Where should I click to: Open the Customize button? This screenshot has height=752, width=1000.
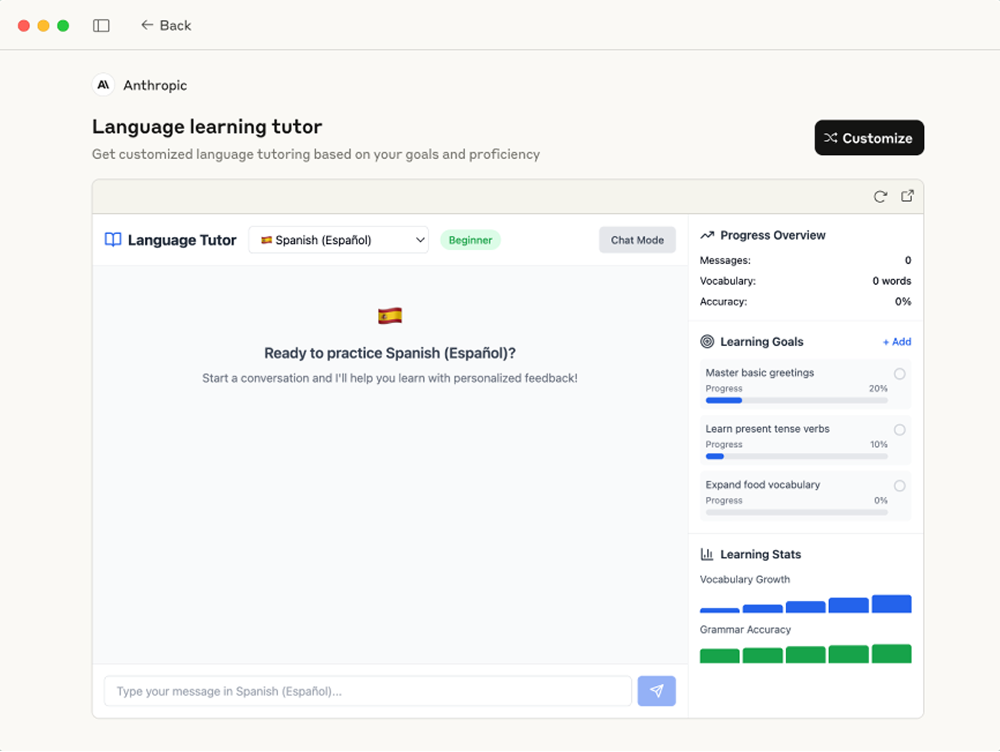tap(869, 138)
